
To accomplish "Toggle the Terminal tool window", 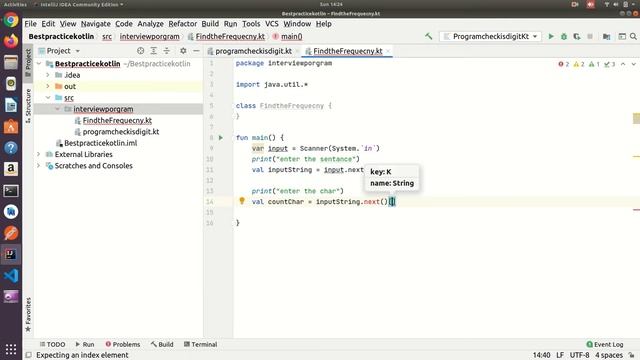I will [x=200, y=344].
